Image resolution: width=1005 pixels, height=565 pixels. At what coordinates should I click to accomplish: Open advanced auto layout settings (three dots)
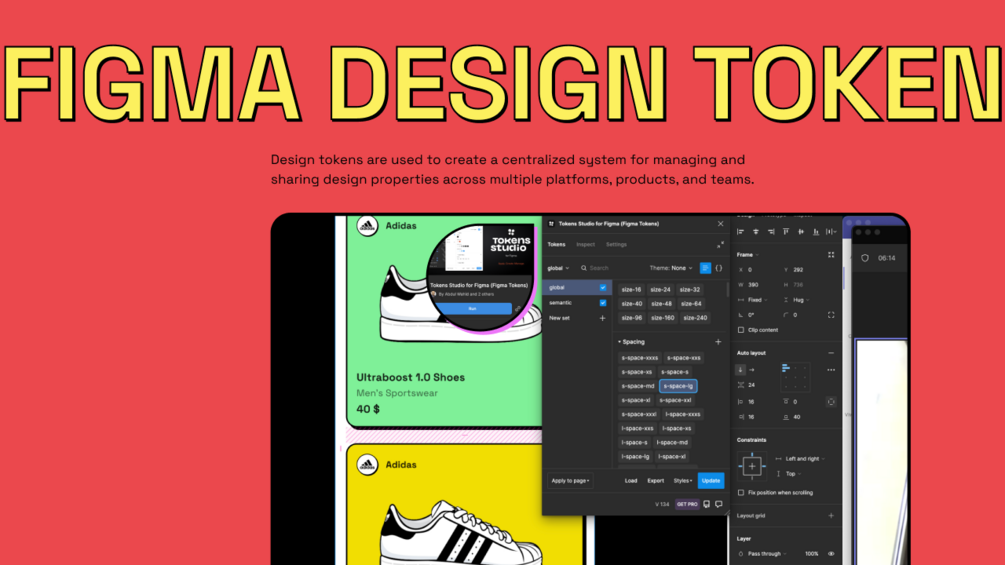point(831,370)
